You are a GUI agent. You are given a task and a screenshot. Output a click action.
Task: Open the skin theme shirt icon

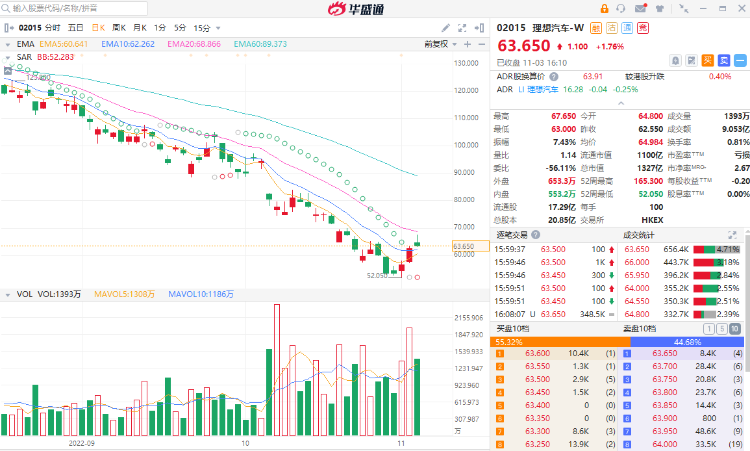(x=660, y=9)
